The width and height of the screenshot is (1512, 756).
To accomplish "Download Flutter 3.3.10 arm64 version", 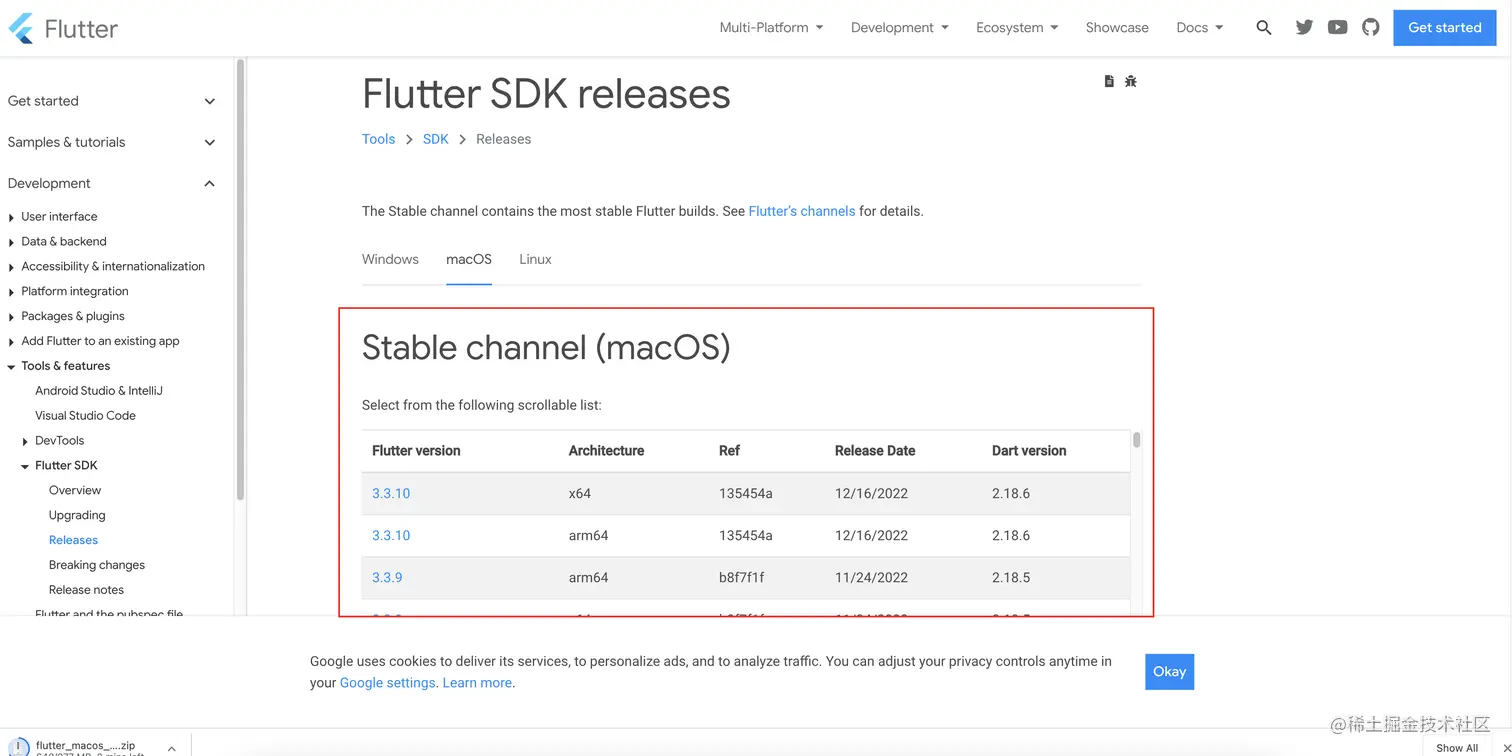I will [391, 536].
